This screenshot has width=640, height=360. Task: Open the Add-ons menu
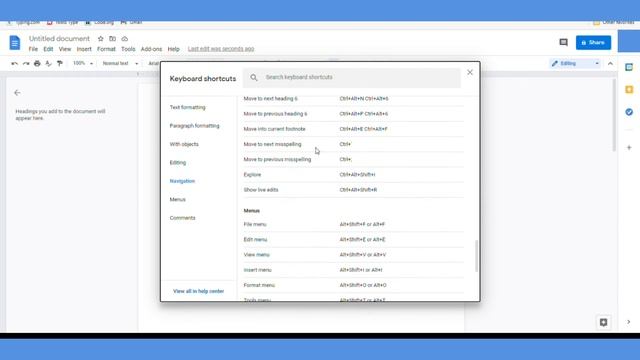pyautogui.click(x=151, y=49)
